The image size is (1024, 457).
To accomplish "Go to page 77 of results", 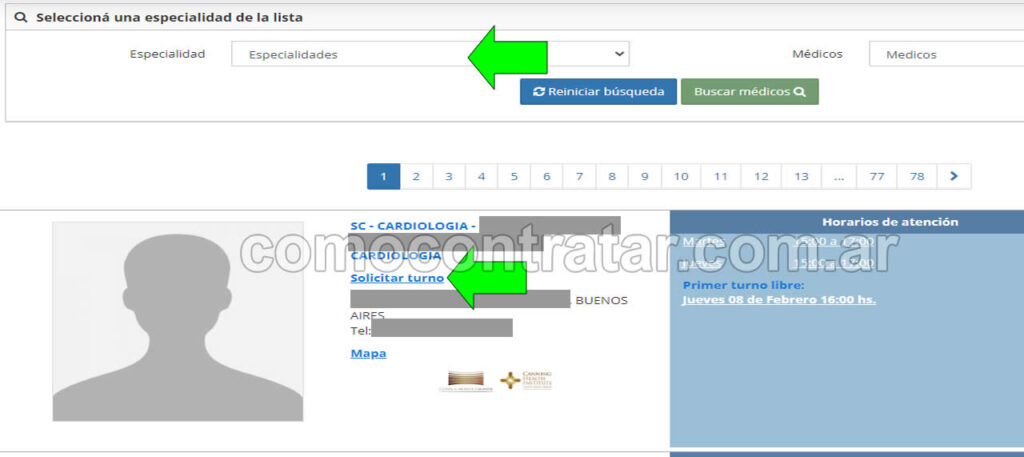I will [x=876, y=177].
